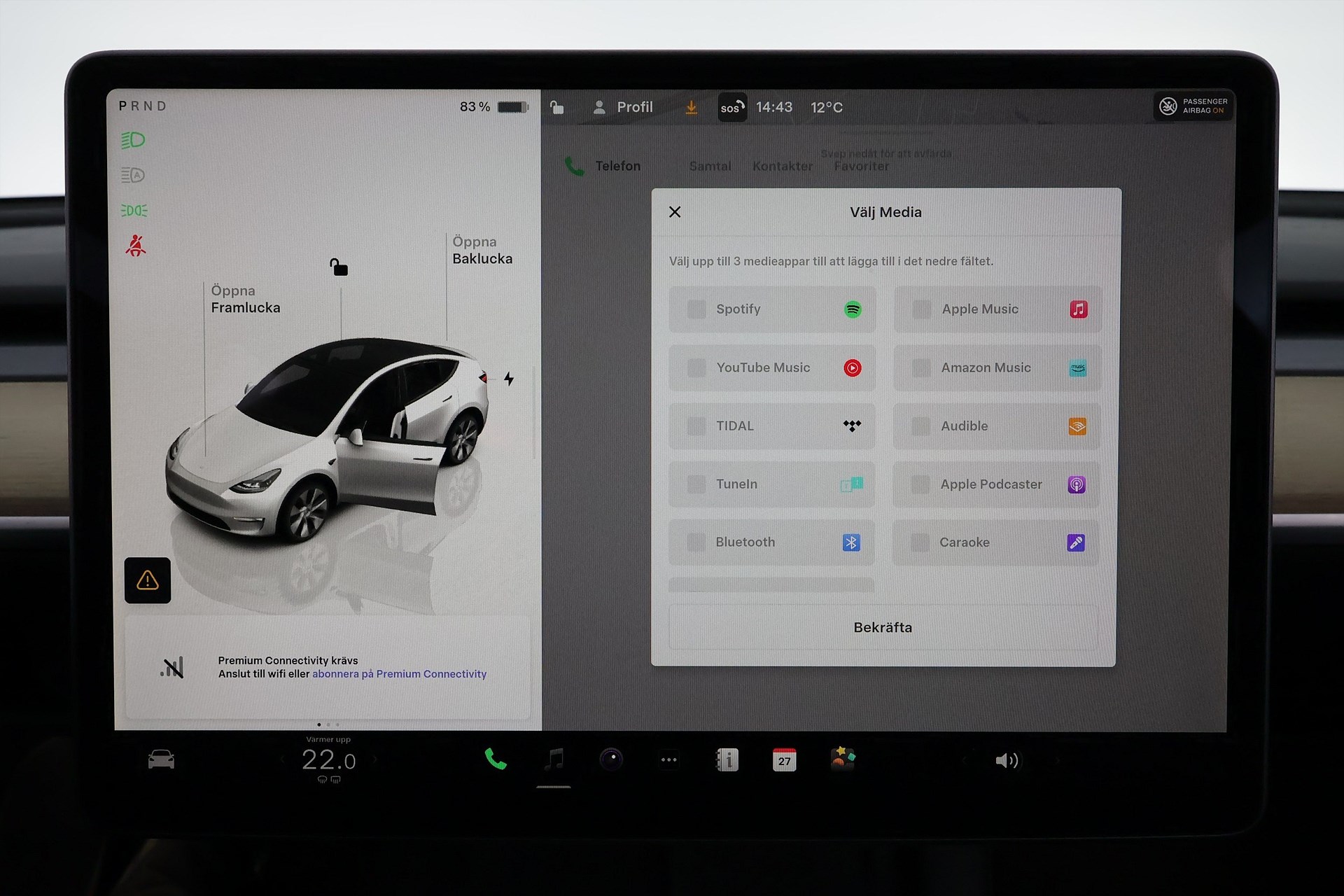1344x896 pixels.
Task: Open the calendar app icon
Action: click(x=784, y=760)
